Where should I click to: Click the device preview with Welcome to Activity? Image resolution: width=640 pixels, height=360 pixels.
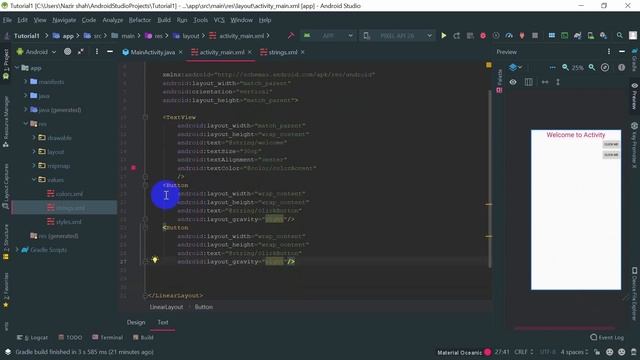coord(576,210)
